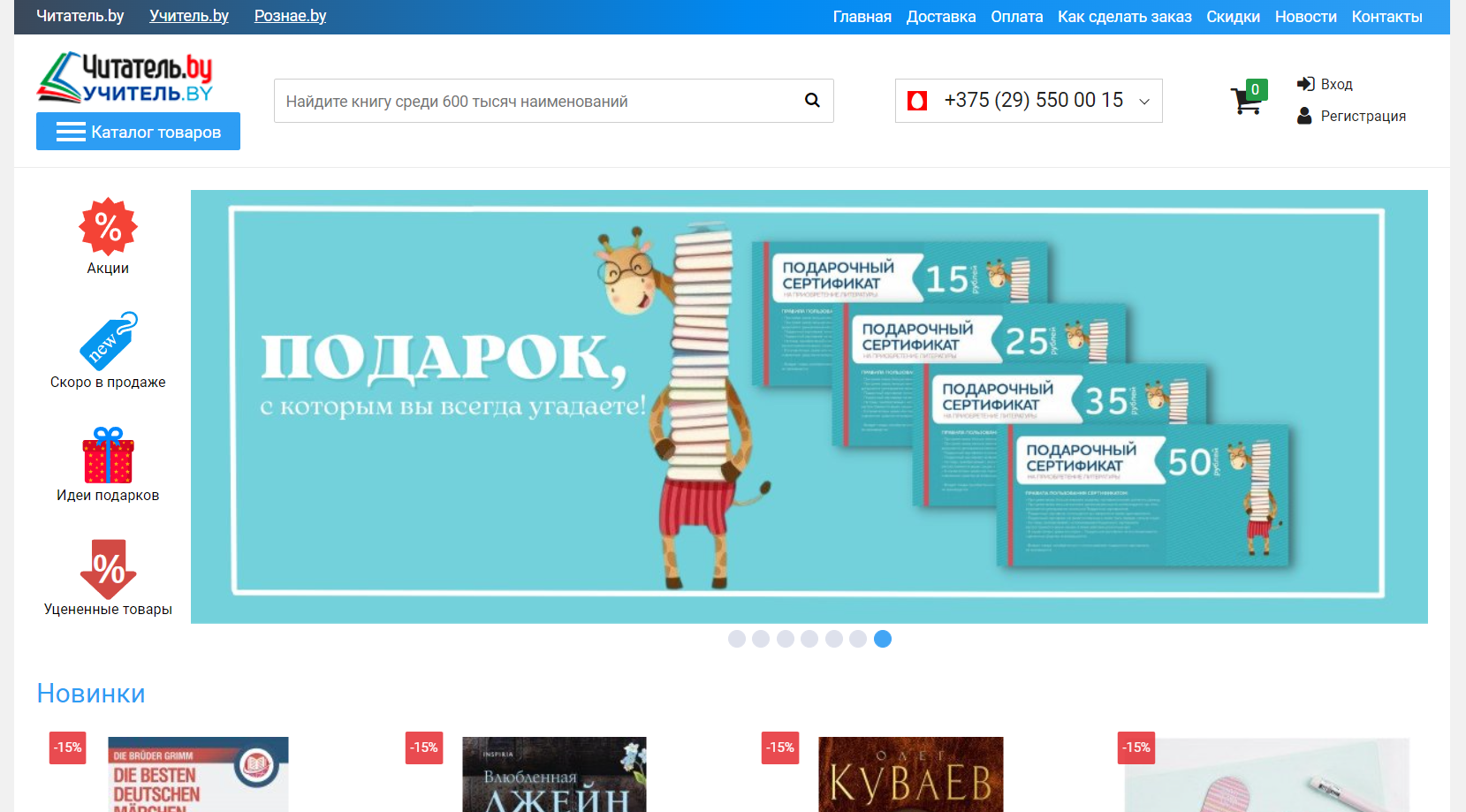Click the gift certificate promo banner
The width and height of the screenshot is (1466, 812).
(x=809, y=406)
